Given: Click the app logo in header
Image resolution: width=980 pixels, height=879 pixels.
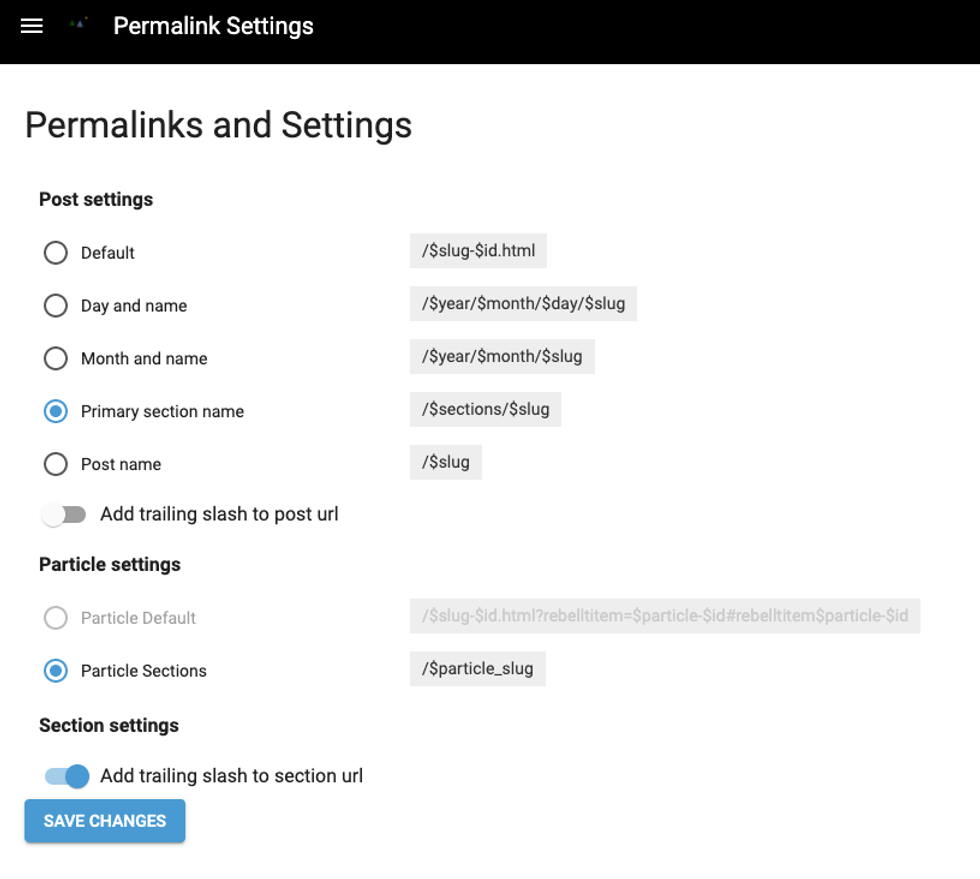Looking at the screenshot, I should coord(79,25).
